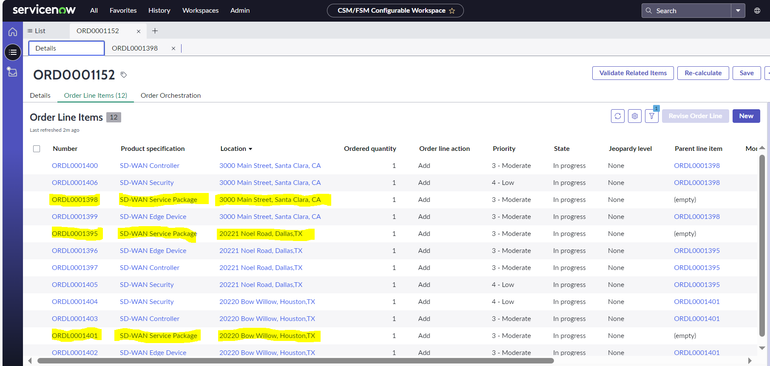Close the ORDL0001398 sub-tab
Image resolution: width=770 pixels, height=366 pixels.
click(x=173, y=49)
